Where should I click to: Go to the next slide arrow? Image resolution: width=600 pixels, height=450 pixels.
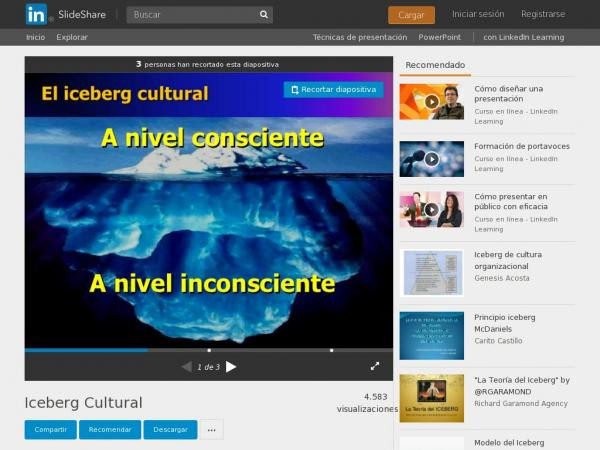point(231,367)
